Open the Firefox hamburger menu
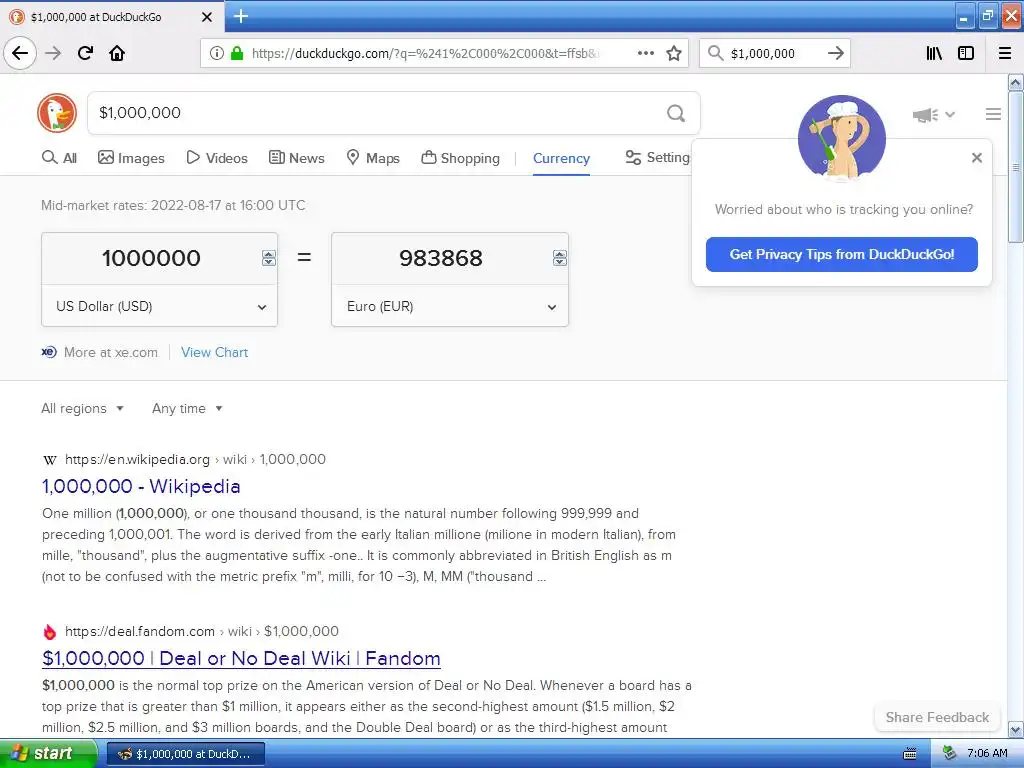The image size is (1024, 768). (1005, 53)
